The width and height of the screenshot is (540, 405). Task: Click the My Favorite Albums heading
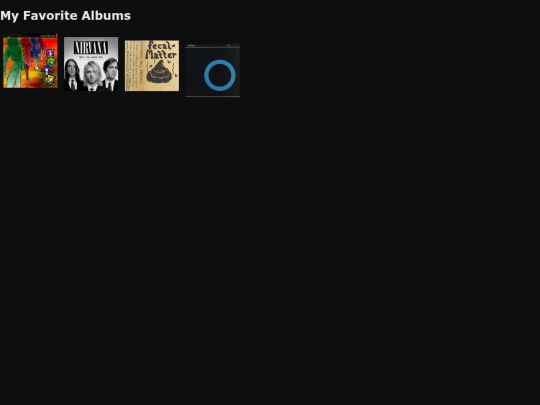65,15
